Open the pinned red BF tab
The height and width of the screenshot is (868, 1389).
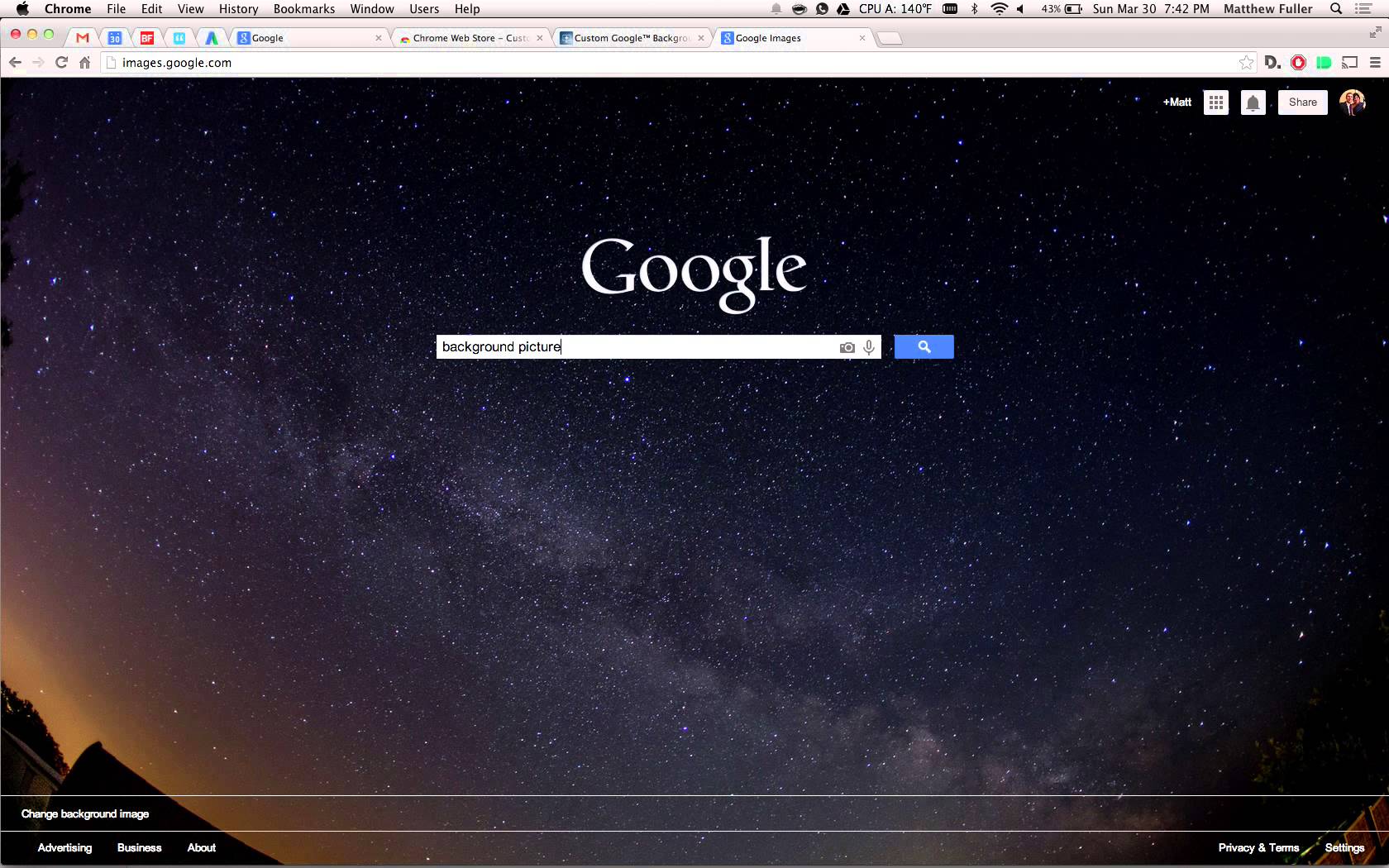coord(147,38)
